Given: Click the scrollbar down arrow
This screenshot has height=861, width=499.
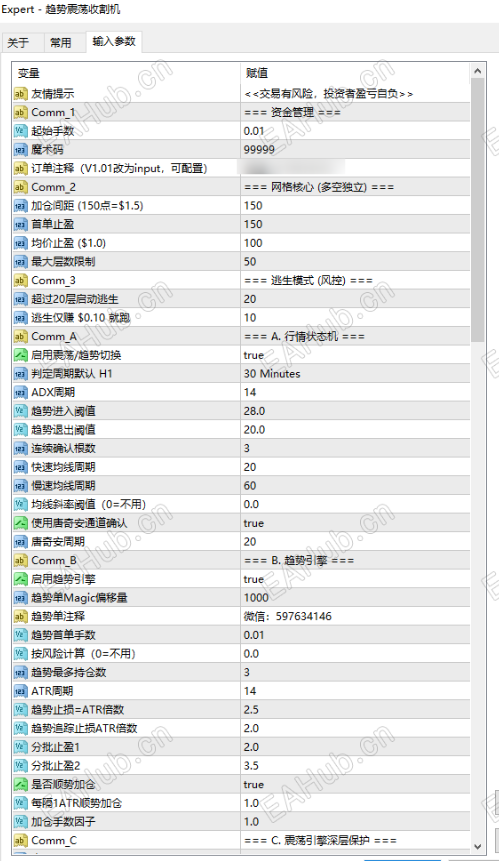Looking at the screenshot, I should 477,847.
